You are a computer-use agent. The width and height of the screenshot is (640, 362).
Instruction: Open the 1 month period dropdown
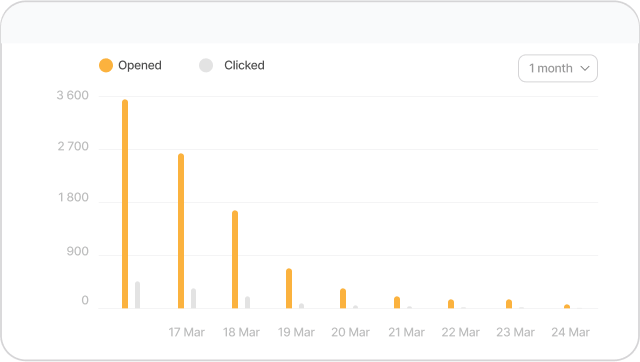[558, 68]
